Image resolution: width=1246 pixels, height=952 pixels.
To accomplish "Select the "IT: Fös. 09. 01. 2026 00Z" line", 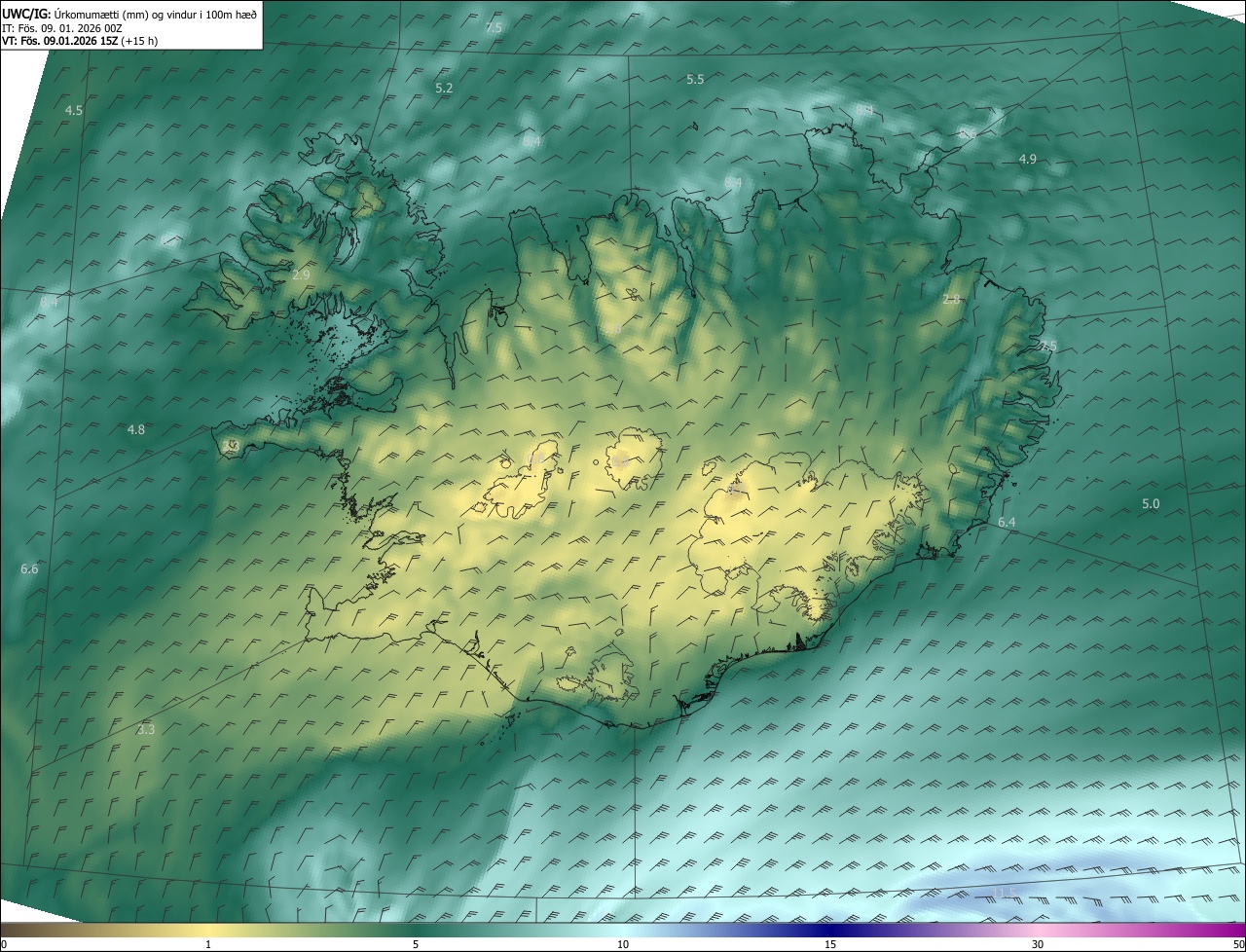I will (62, 28).
